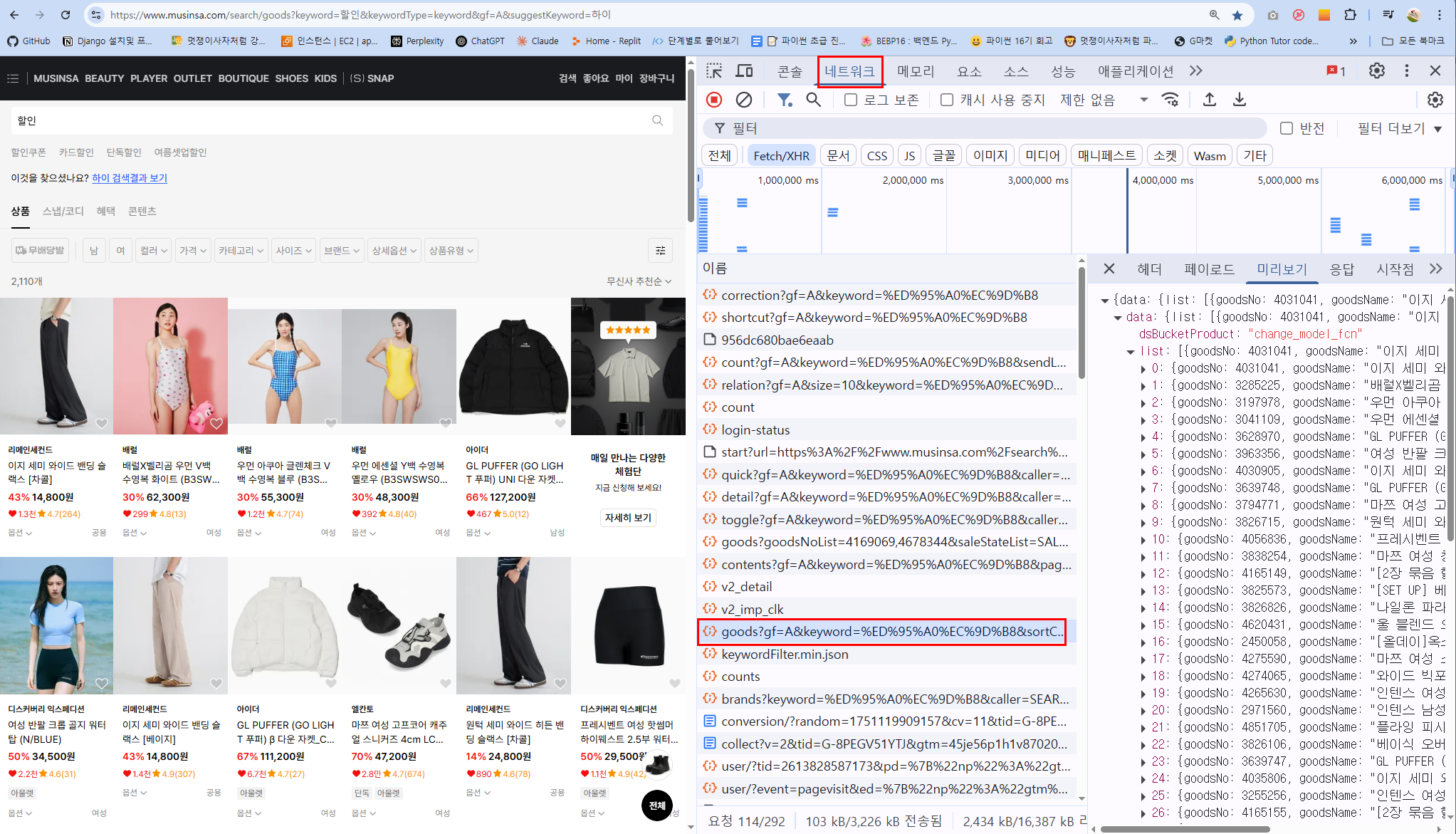Open the 카테고리 filter dropdown
Viewport: 1456px width, 834px height.
241,250
